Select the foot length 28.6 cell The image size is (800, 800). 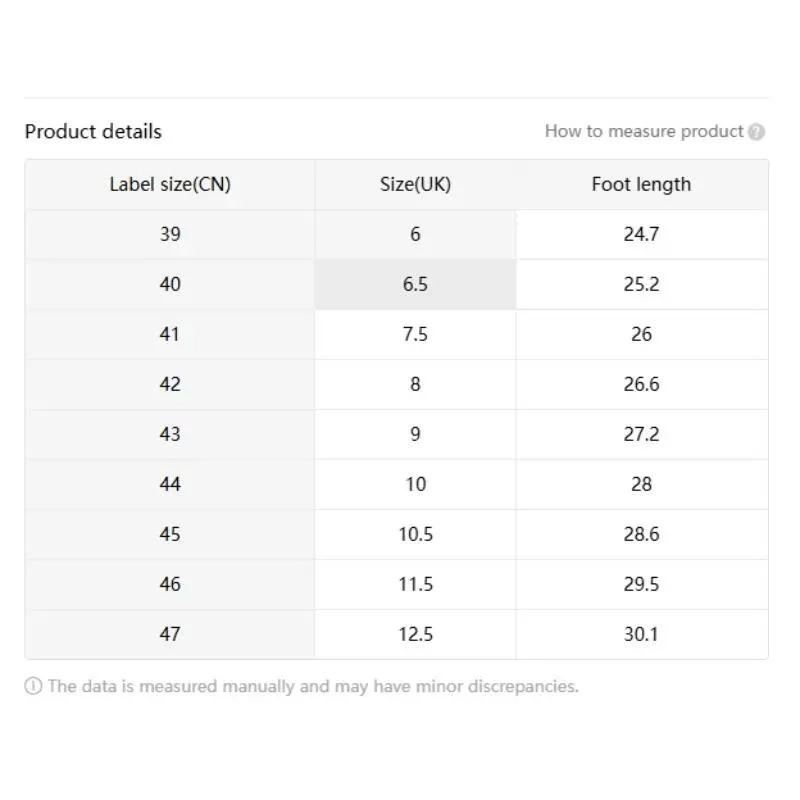(642, 534)
